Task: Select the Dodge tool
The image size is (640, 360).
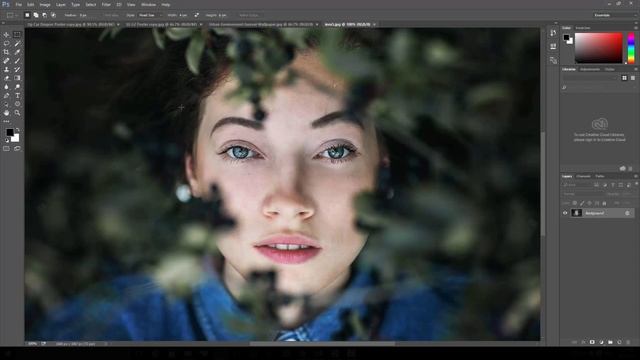Action: [17, 87]
